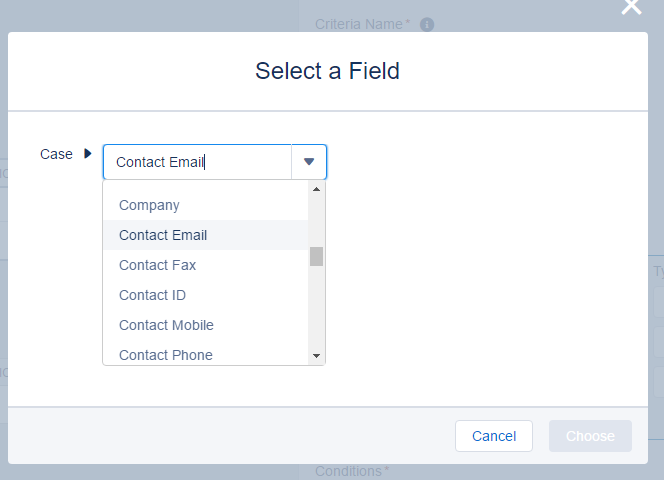Click the Choose button
The width and height of the screenshot is (664, 480).
pyautogui.click(x=590, y=436)
